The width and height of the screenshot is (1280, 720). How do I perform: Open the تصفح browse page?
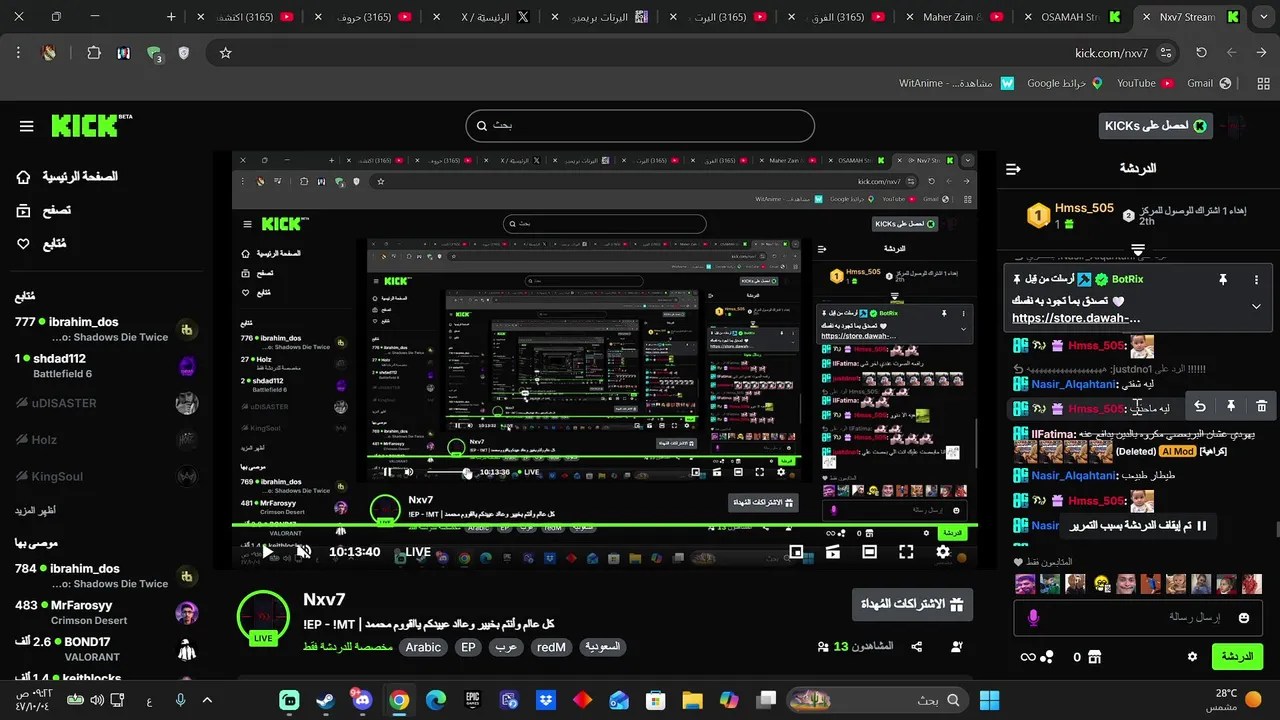coord(44,210)
